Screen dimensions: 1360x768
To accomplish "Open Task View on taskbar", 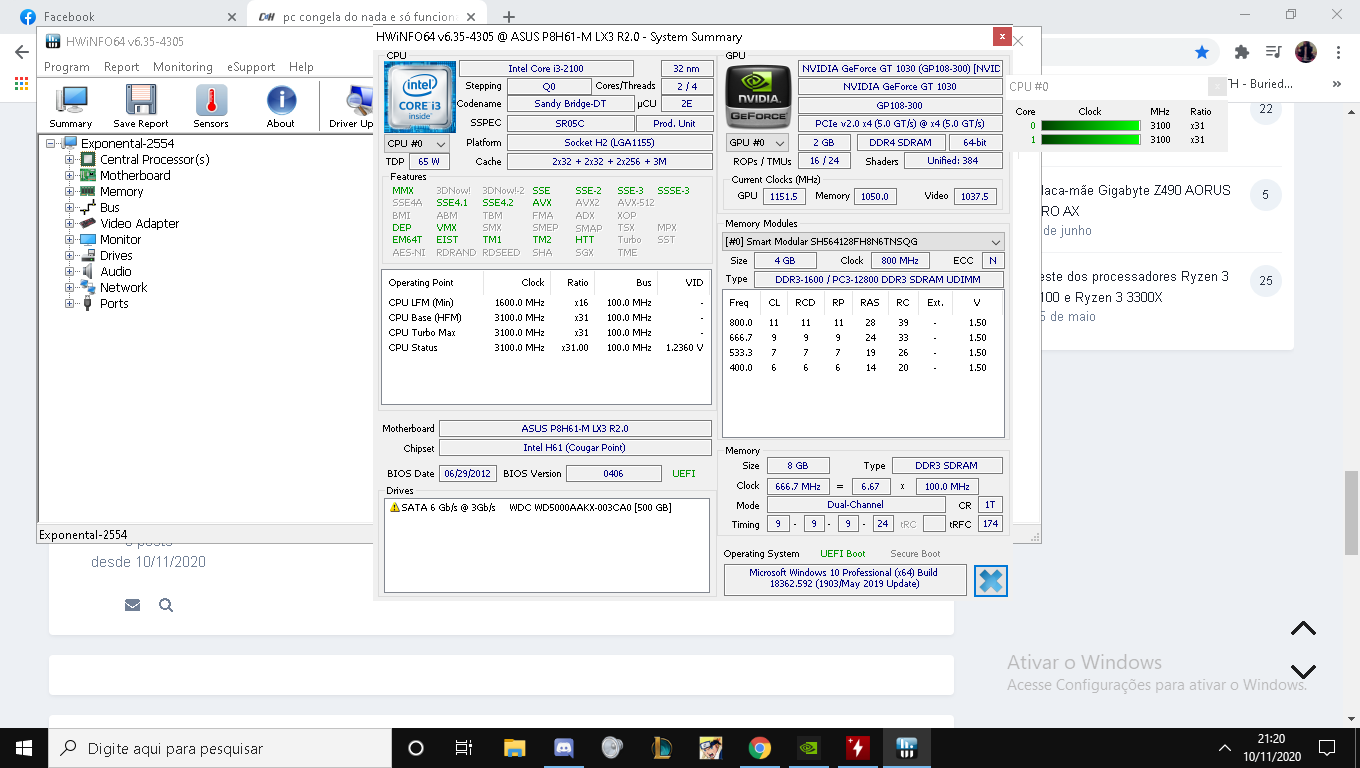I will coord(464,748).
